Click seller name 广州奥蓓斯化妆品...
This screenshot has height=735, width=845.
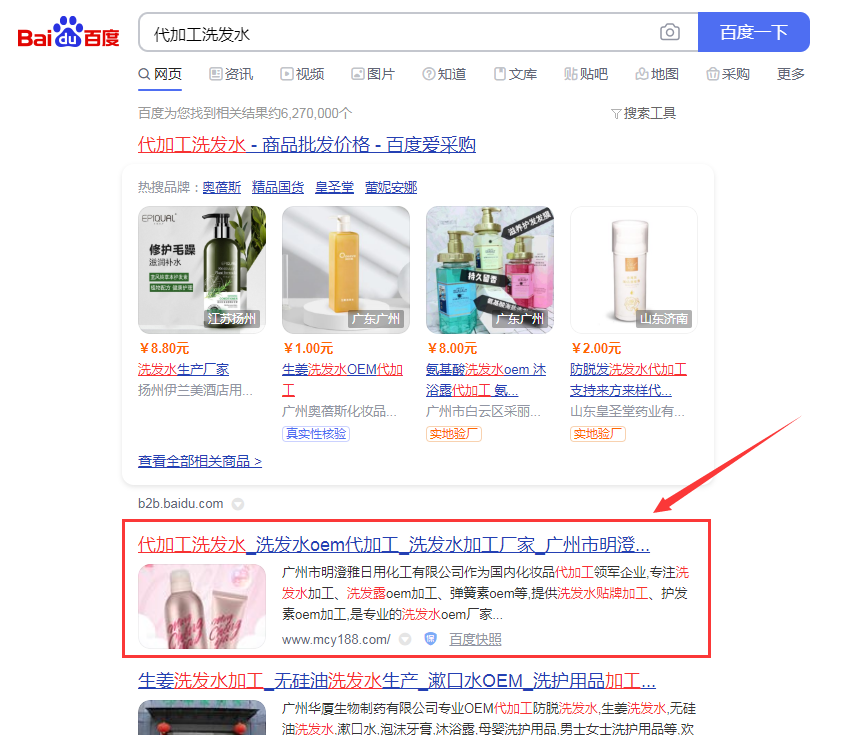pyautogui.click(x=340, y=412)
